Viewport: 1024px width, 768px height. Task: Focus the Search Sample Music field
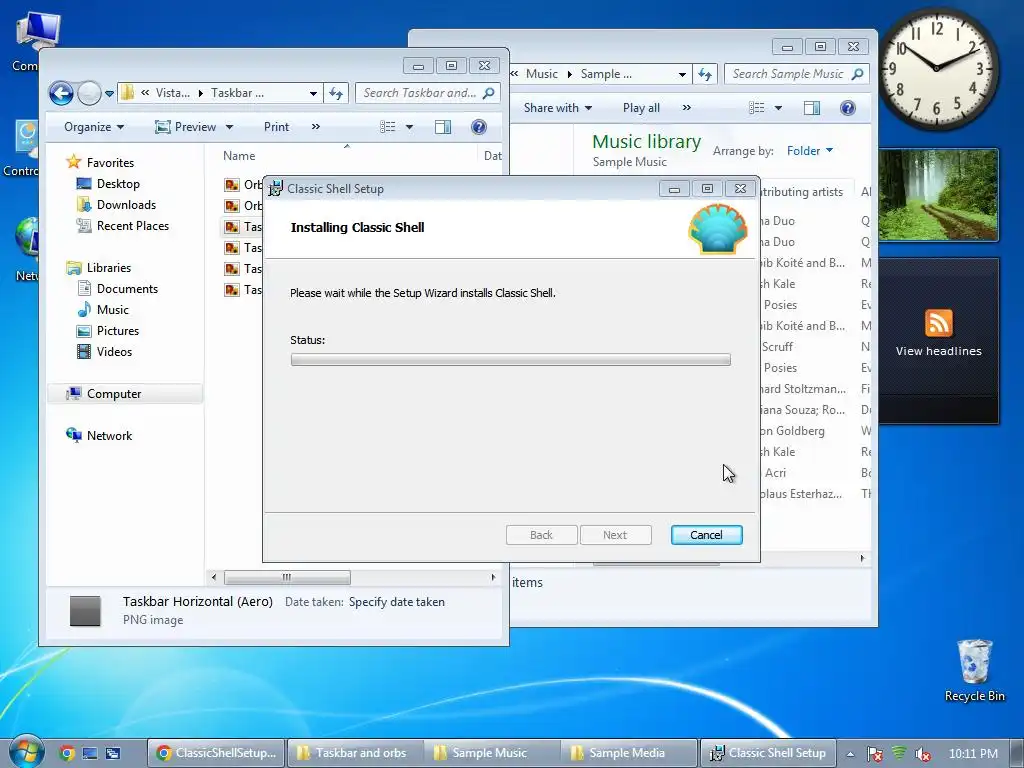797,74
